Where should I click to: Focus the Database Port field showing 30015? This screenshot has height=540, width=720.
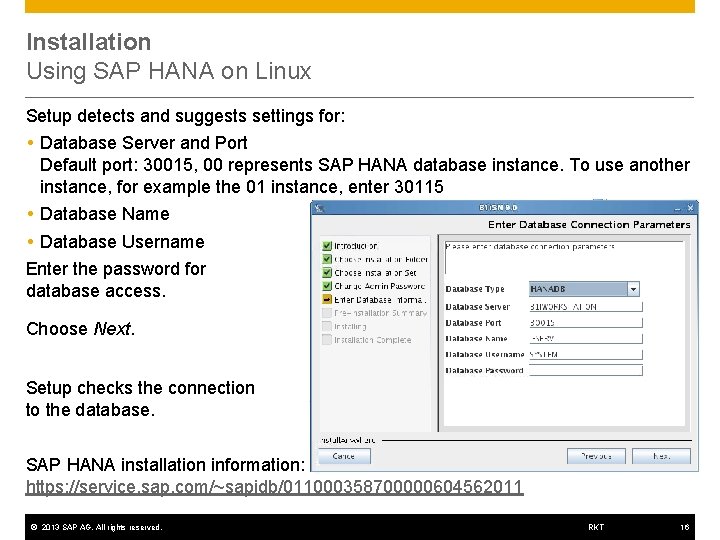(585, 323)
